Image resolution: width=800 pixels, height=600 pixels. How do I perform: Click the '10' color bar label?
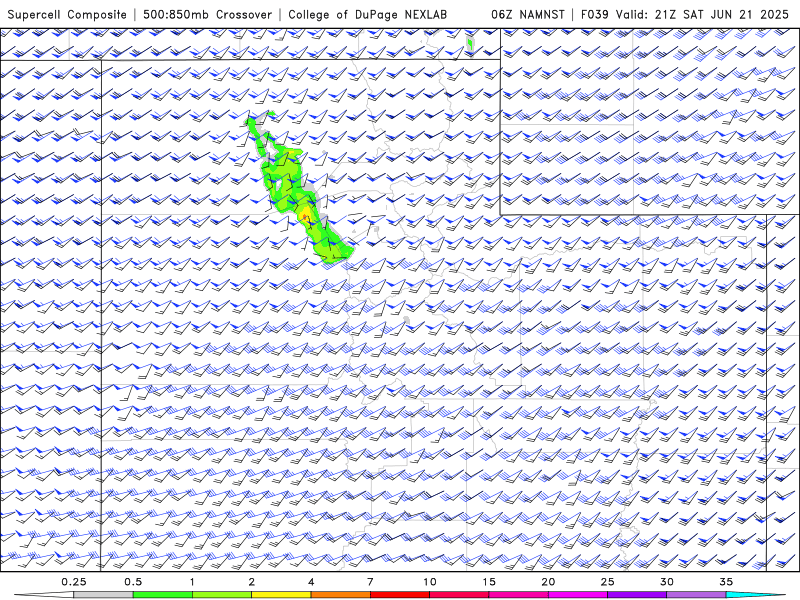click(x=430, y=582)
